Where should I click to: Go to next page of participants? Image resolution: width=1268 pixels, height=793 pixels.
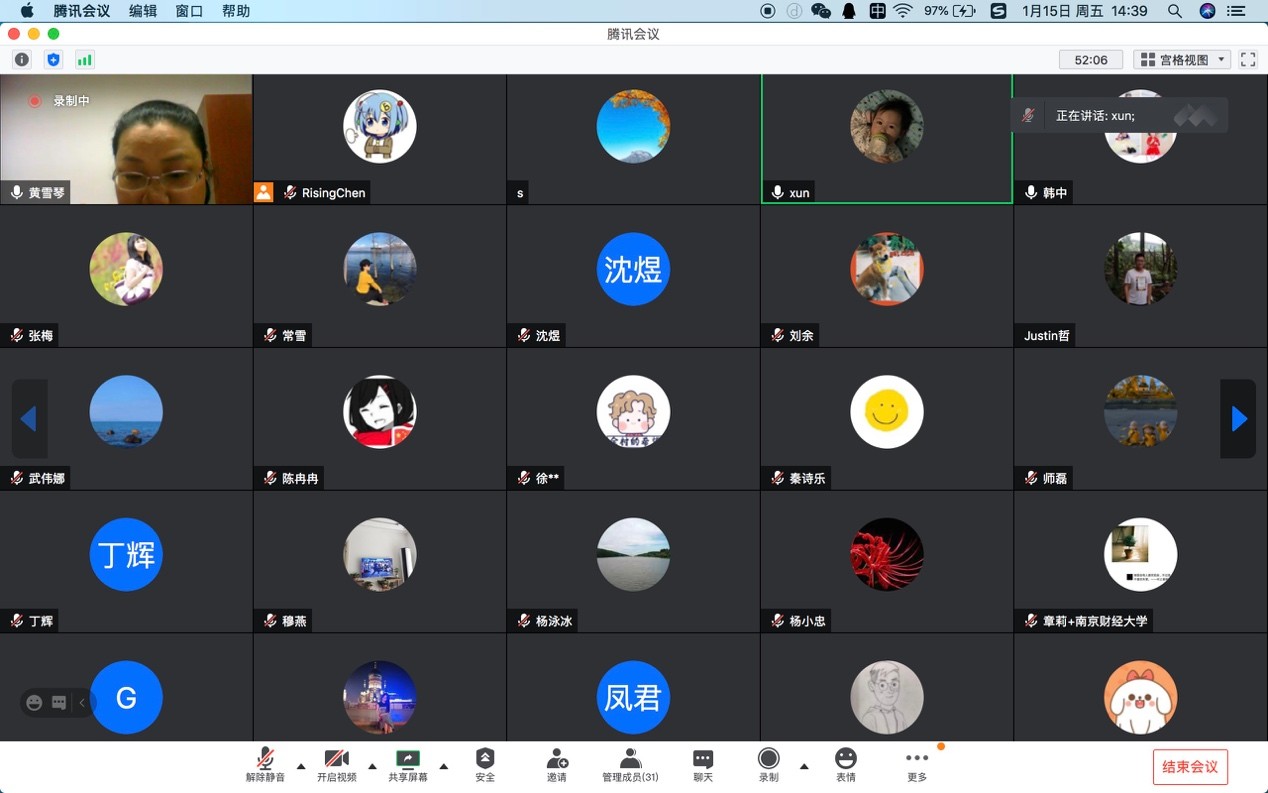(1238, 419)
